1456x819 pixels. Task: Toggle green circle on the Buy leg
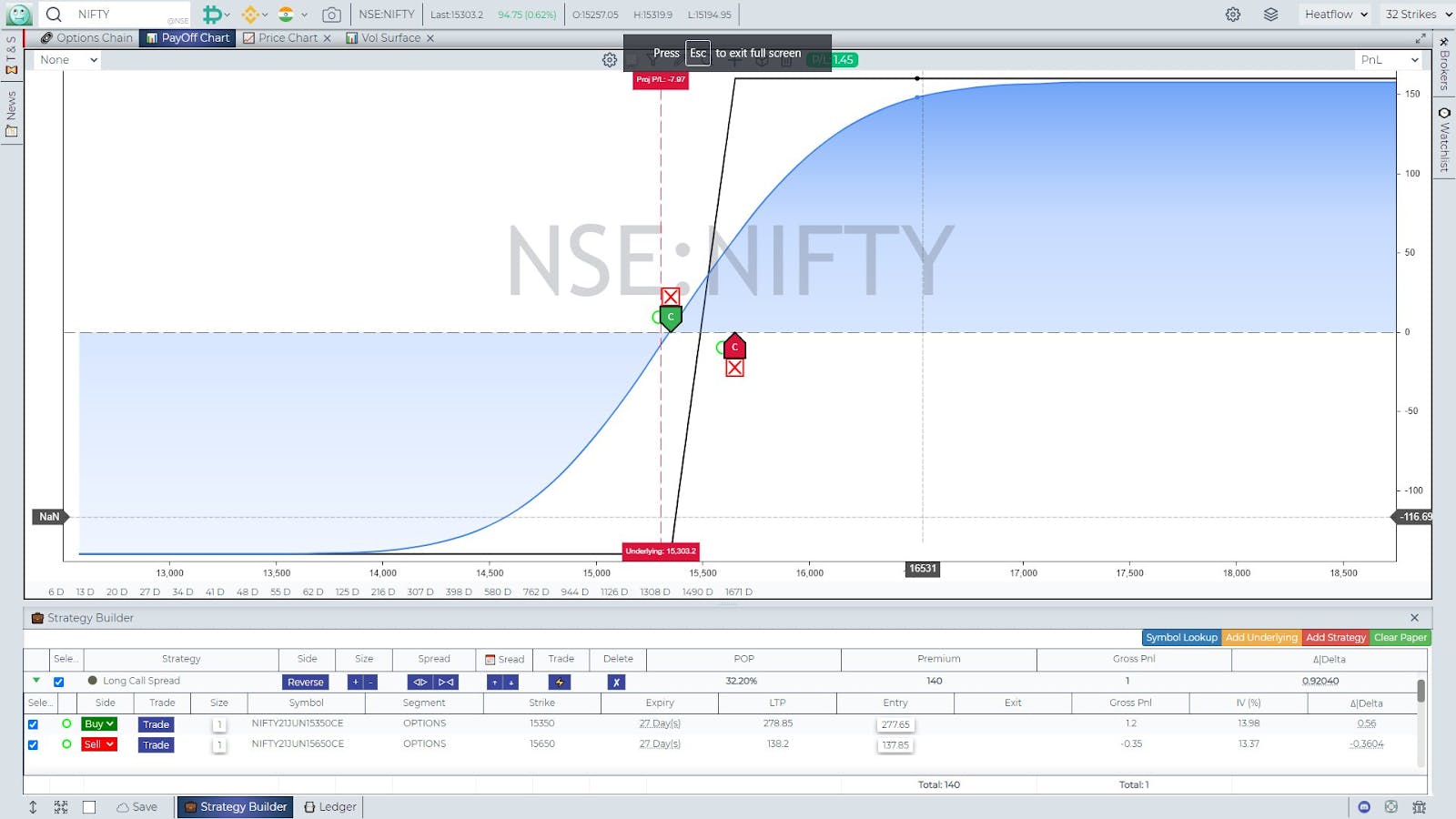coord(66,723)
